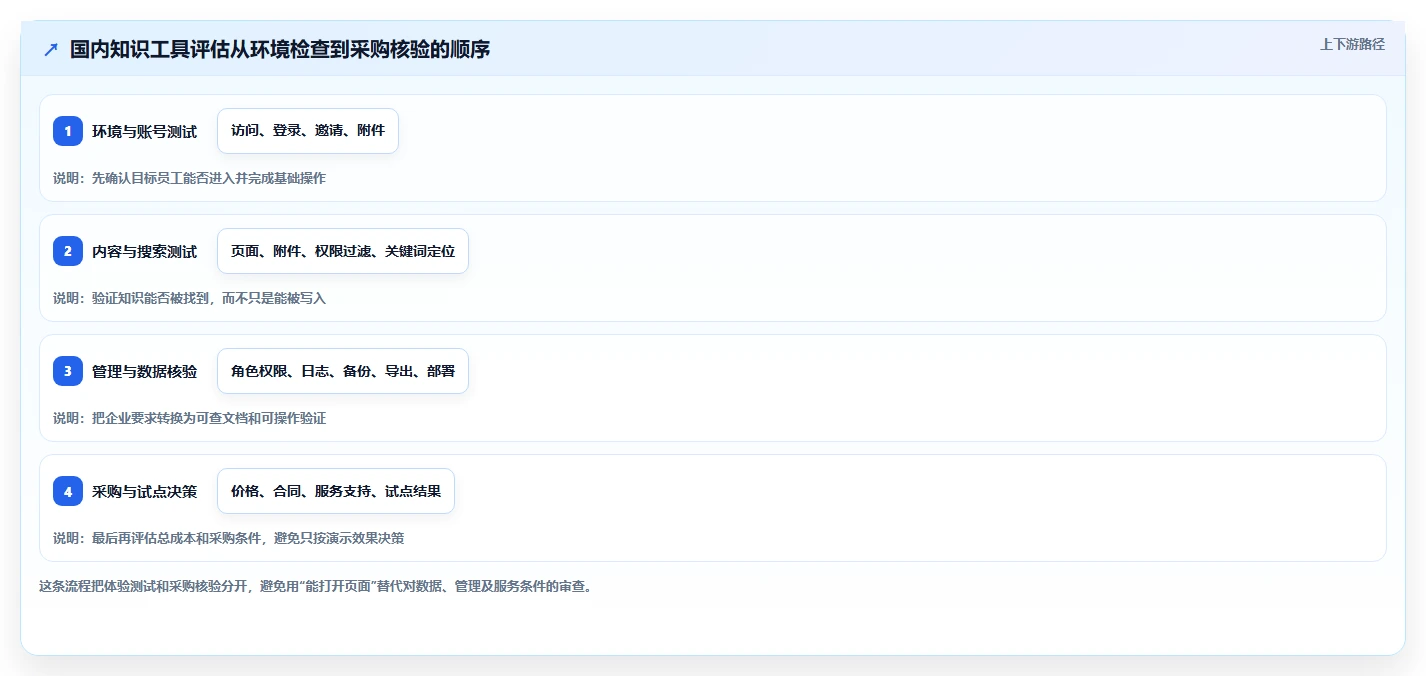Select the 上下游路径 label
Screen dimensions: 1426x676
coord(1352,44)
